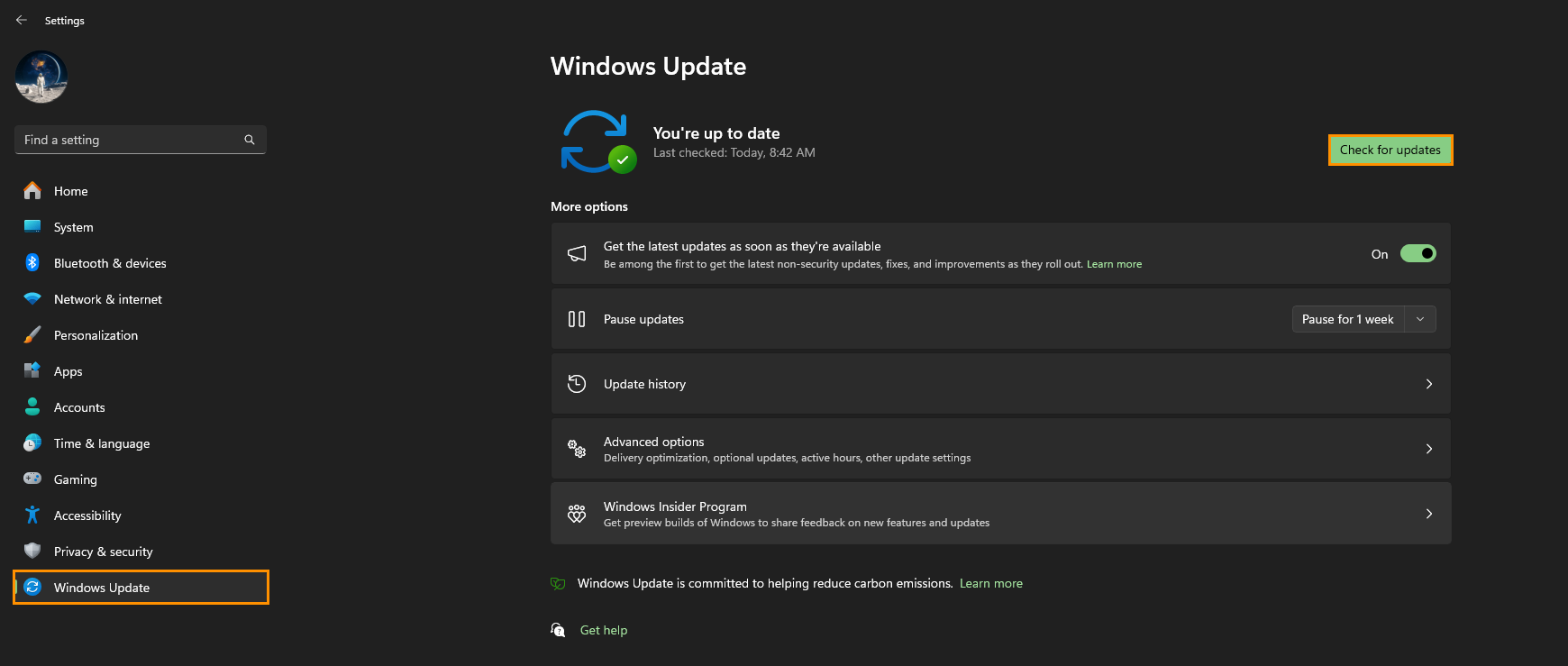Image resolution: width=1568 pixels, height=666 pixels.
Task: Navigate to Accessibility settings
Action: pos(141,515)
